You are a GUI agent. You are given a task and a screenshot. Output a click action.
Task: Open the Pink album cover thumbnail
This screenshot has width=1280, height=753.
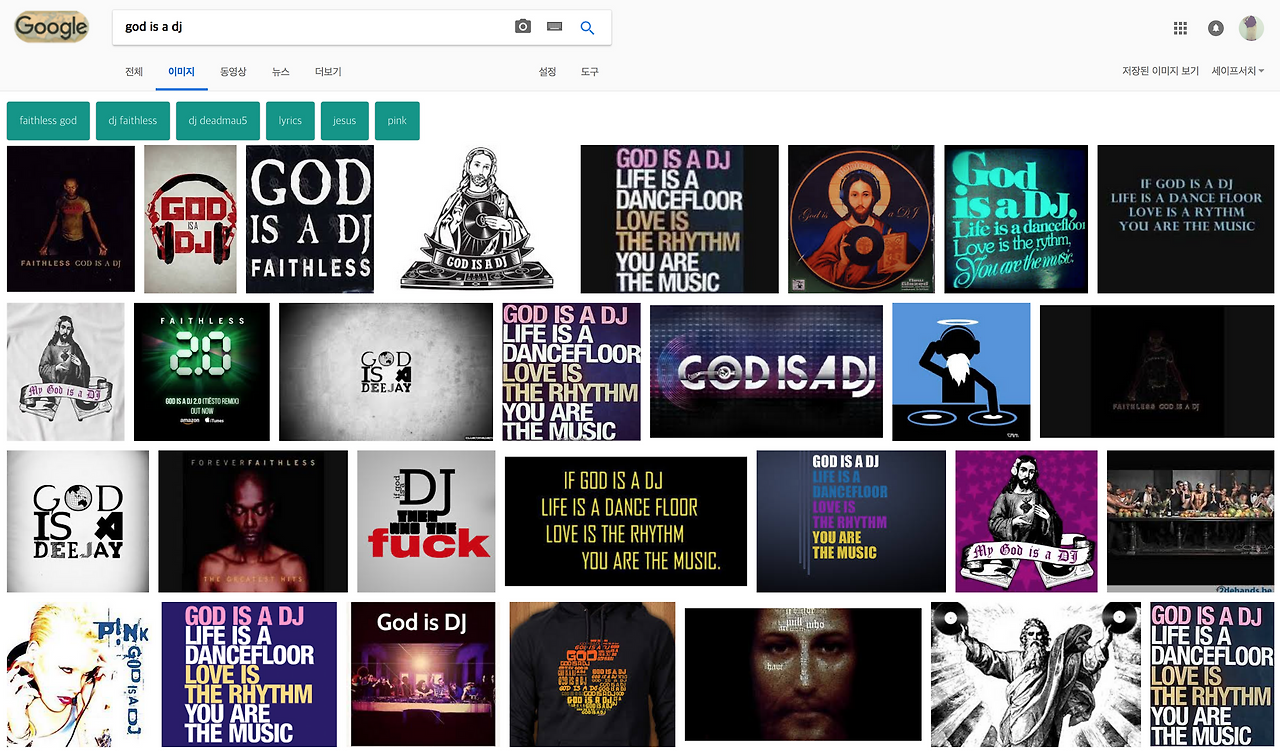tap(77, 674)
